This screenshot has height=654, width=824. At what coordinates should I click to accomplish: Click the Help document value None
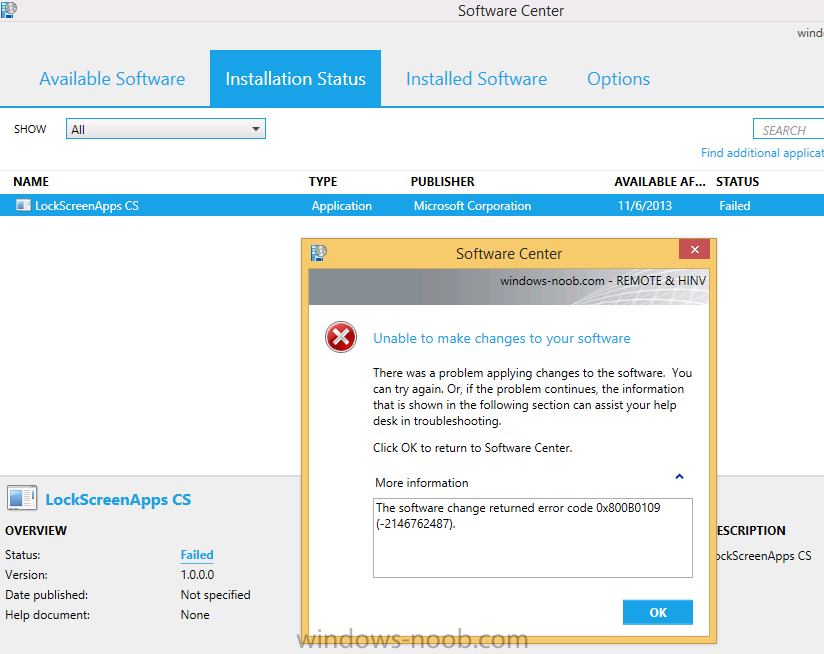pyautogui.click(x=195, y=615)
